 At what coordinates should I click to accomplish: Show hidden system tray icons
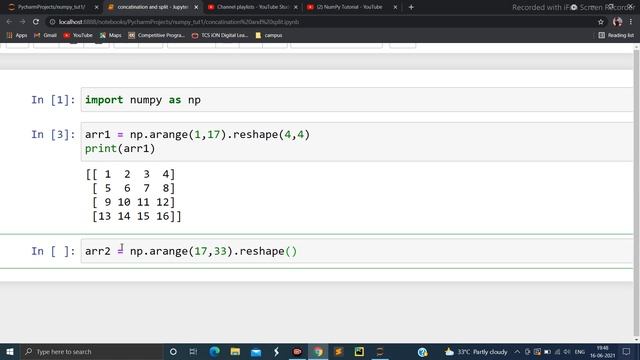[x=517, y=351]
